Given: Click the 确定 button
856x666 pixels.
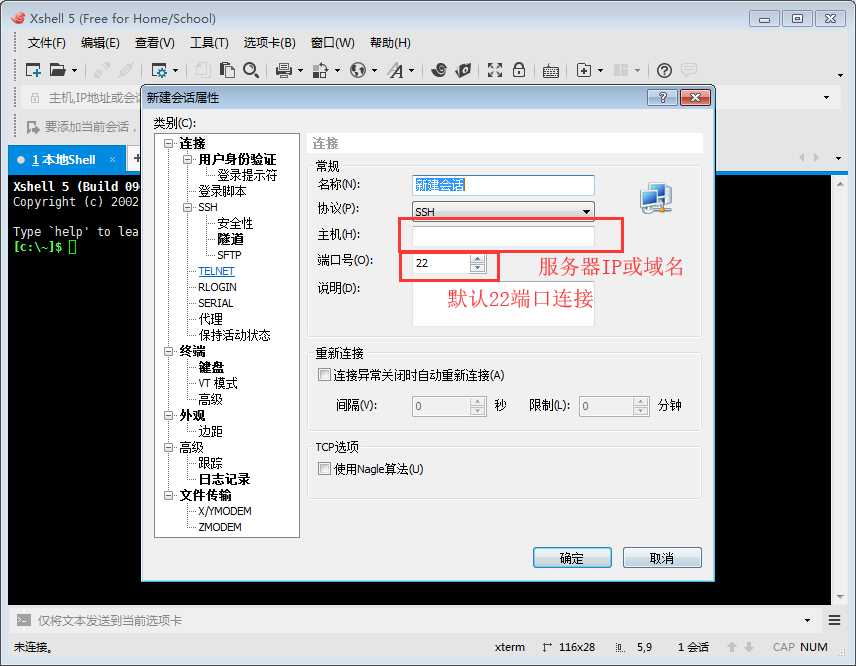Looking at the screenshot, I should (572, 558).
